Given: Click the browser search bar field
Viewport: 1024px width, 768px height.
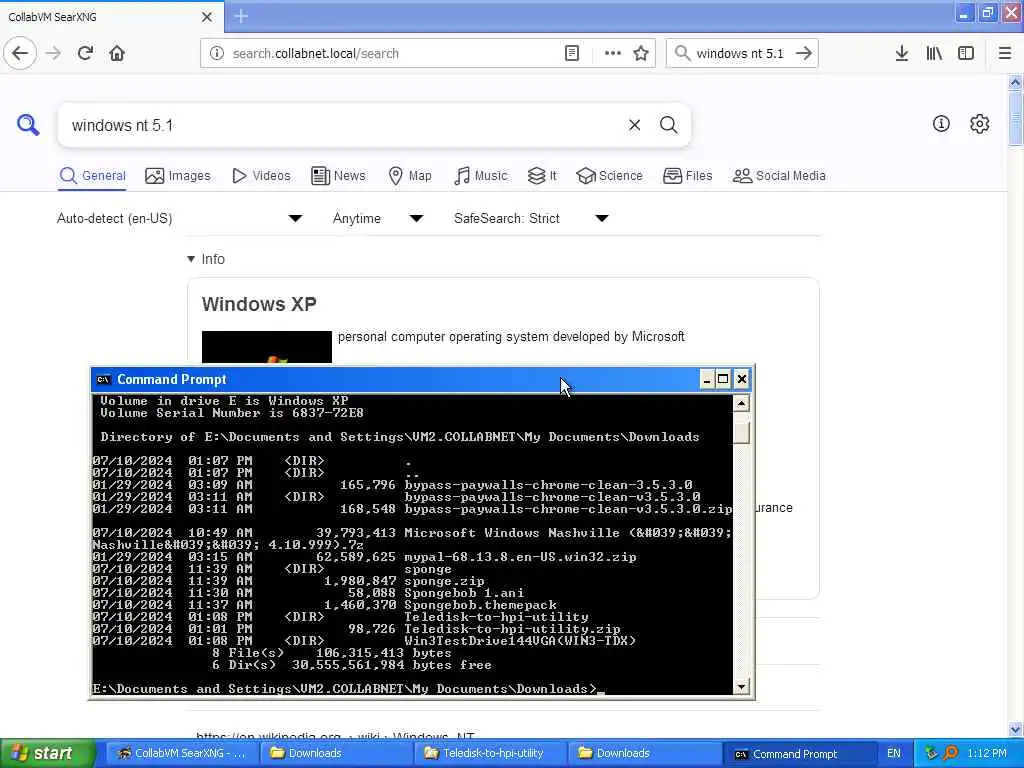Looking at the screenshot, I should 739,54.
